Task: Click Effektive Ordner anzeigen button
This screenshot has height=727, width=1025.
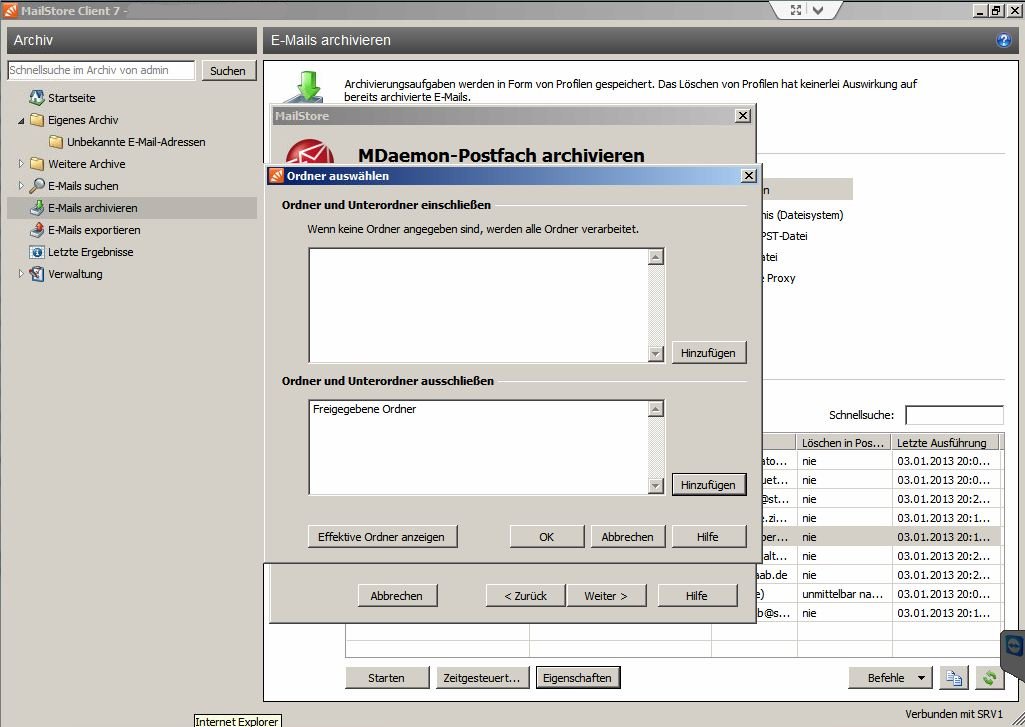Action: click(x=381, y=537)
